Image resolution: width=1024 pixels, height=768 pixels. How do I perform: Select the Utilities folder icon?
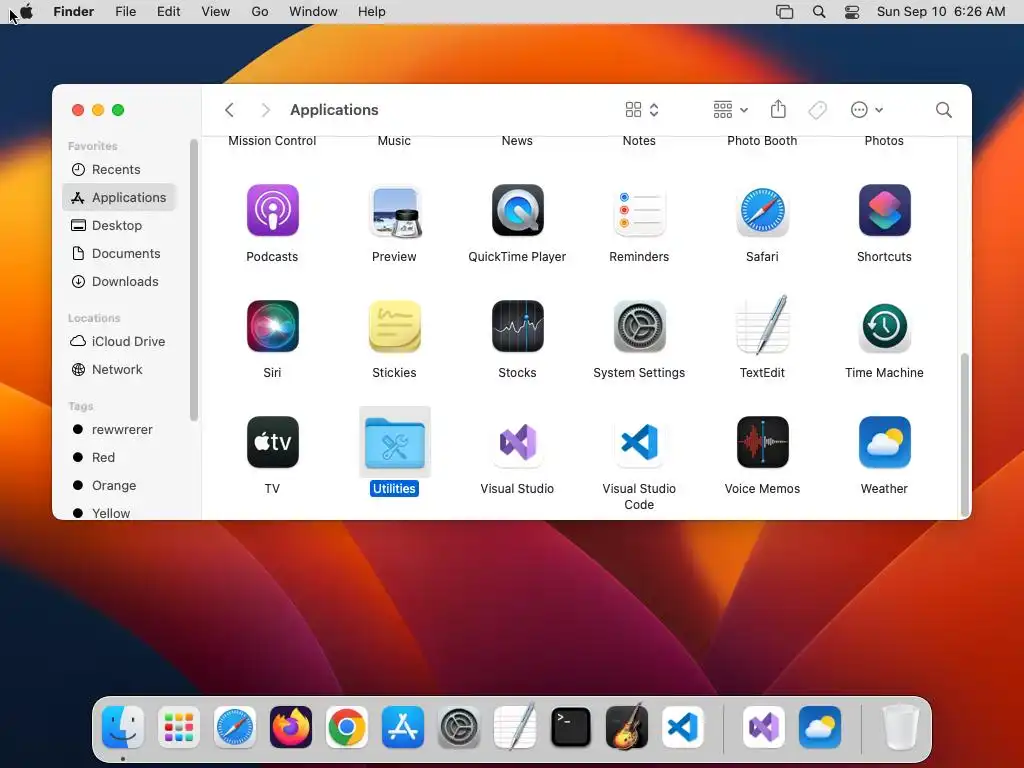point(394,442)
